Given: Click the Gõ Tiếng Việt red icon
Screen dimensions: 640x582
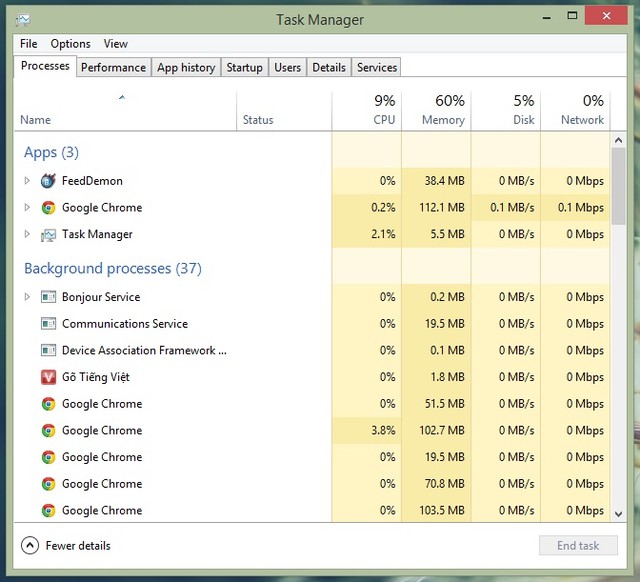Looking at the screenshot, I should tap(48, 377).
